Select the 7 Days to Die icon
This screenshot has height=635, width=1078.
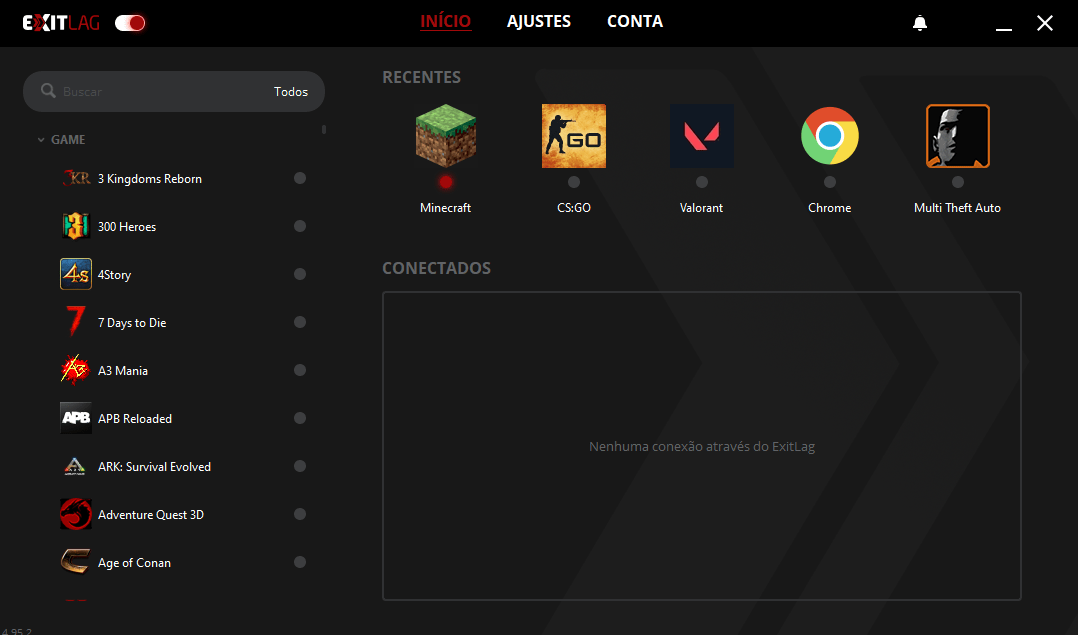click(x=76, y=322)
